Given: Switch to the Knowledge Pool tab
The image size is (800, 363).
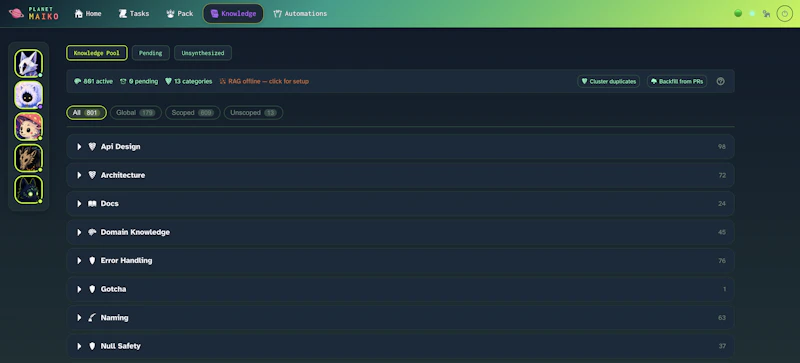Looking at the screenshot, I should [97, 53].
